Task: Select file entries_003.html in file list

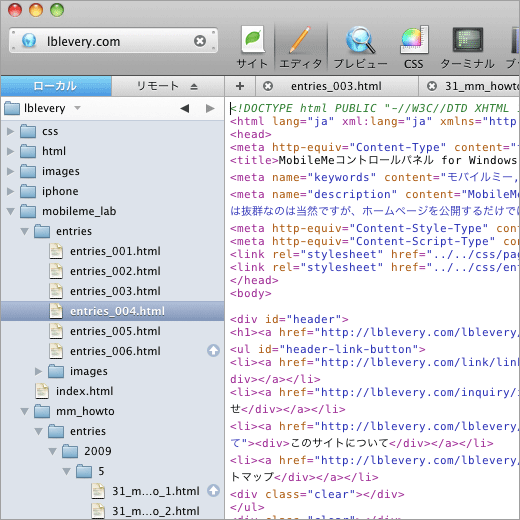Action: click(113, 291)
